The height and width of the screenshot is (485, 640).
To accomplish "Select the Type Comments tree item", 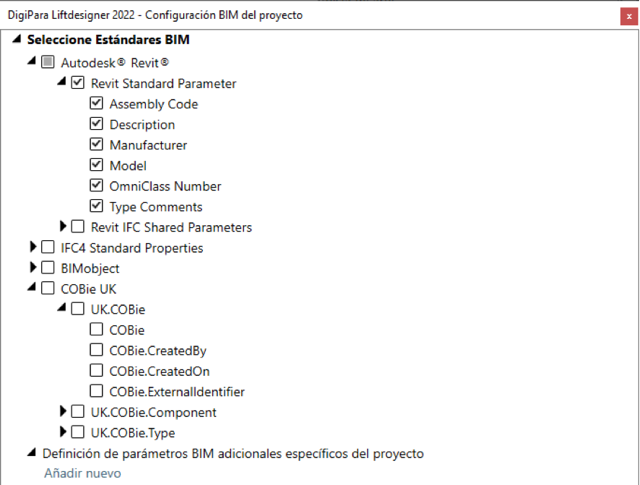I will (156, 207).
